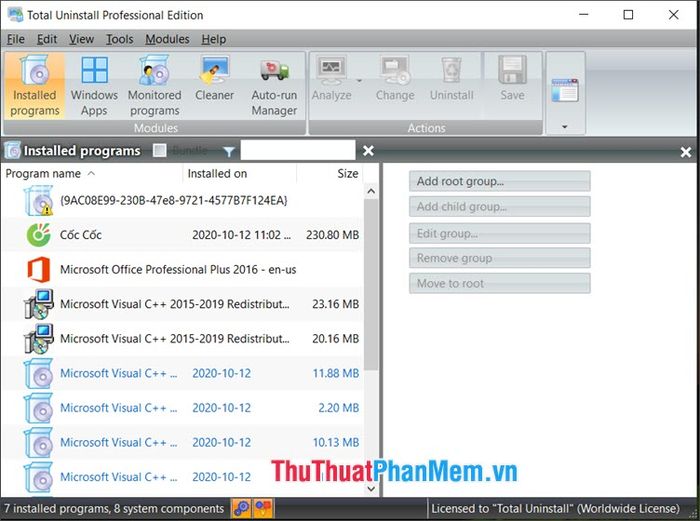Click Move to root button

(500, 283)
